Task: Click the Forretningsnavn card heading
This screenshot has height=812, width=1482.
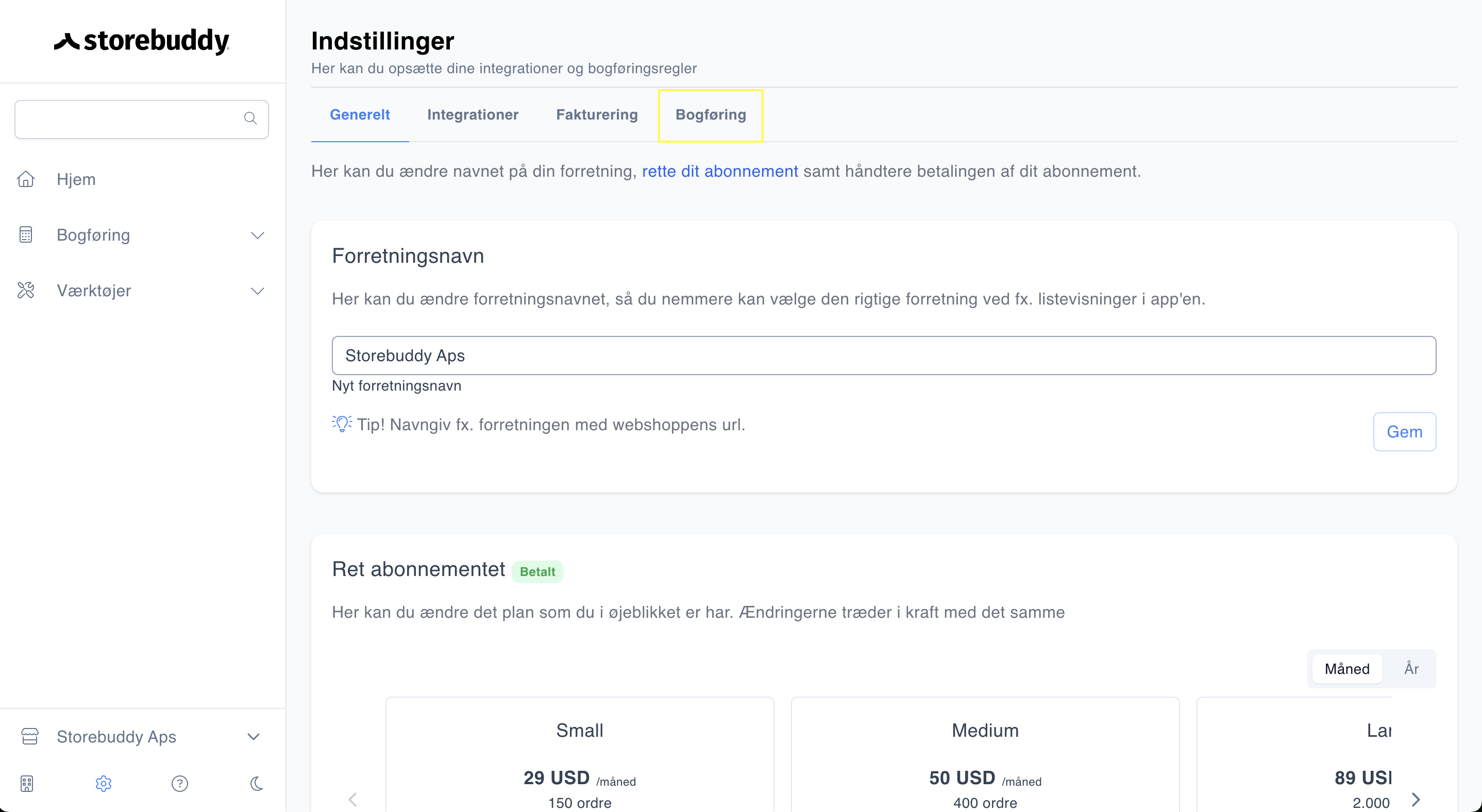Action: point(408,256)
